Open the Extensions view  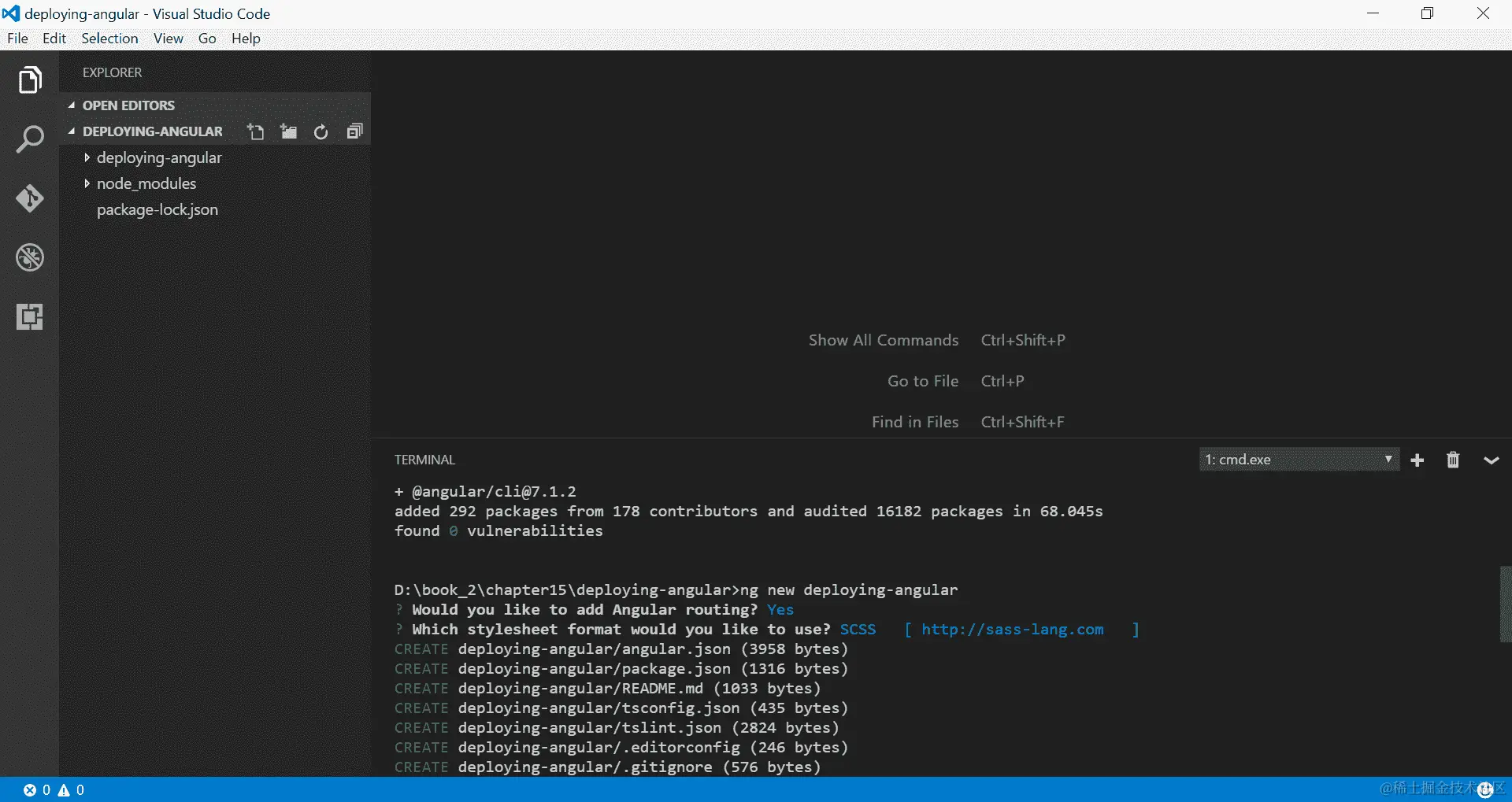(29, 316)
